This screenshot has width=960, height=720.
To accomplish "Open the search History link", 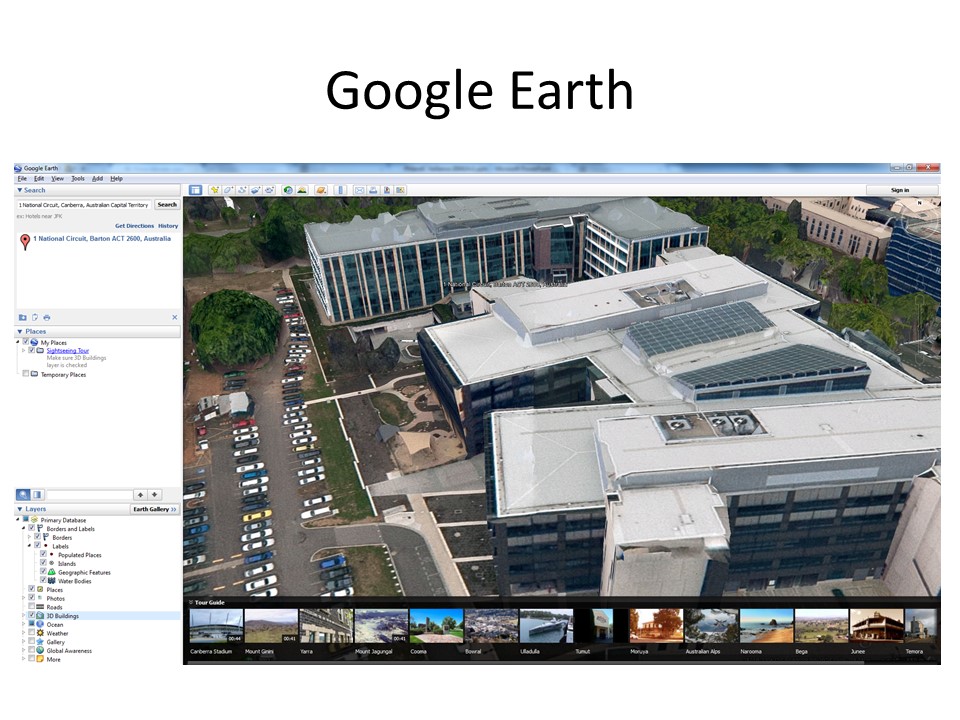I will pyautogui.click(x=168, y=226).
